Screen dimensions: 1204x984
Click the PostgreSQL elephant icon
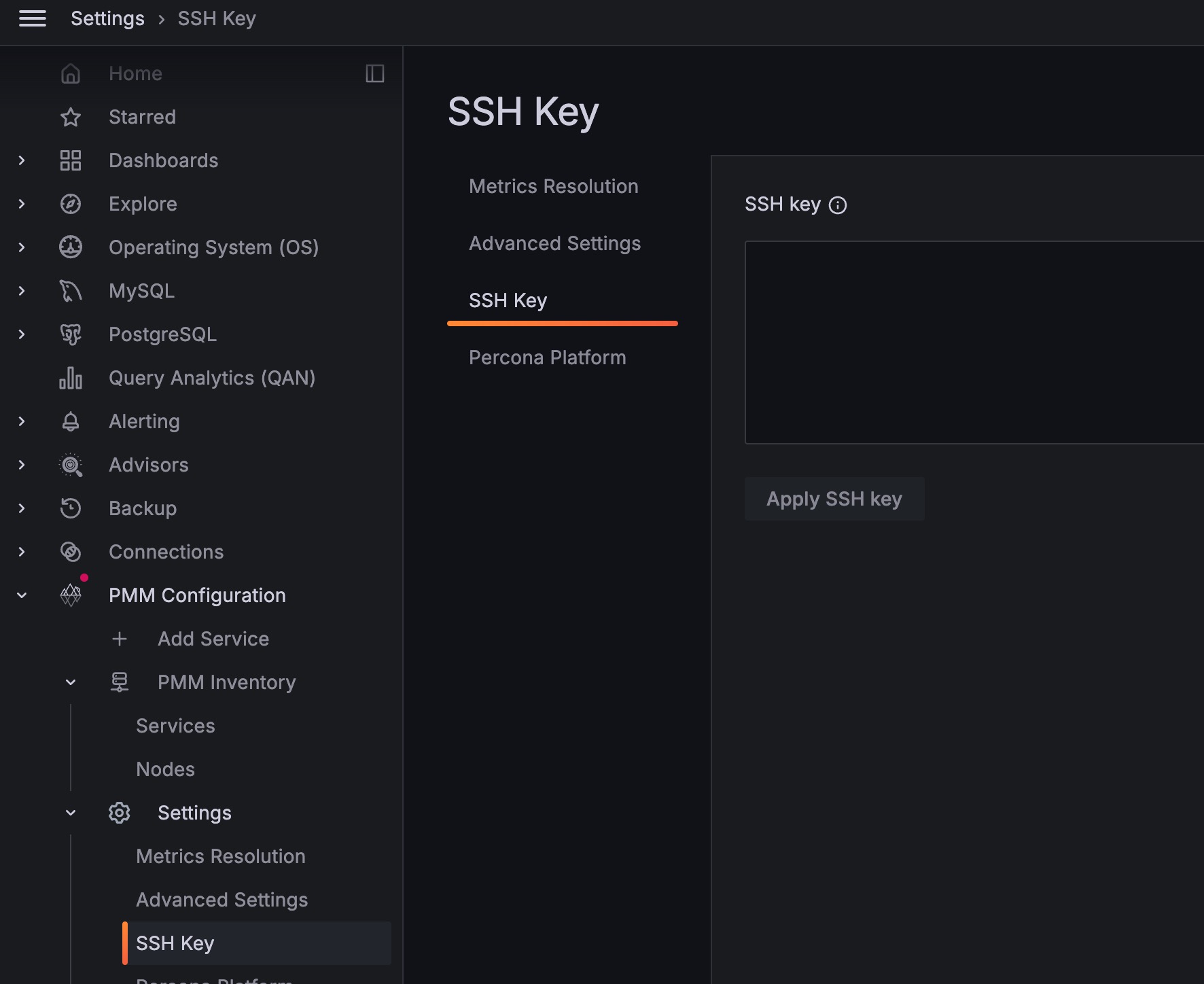click(71, 334)
